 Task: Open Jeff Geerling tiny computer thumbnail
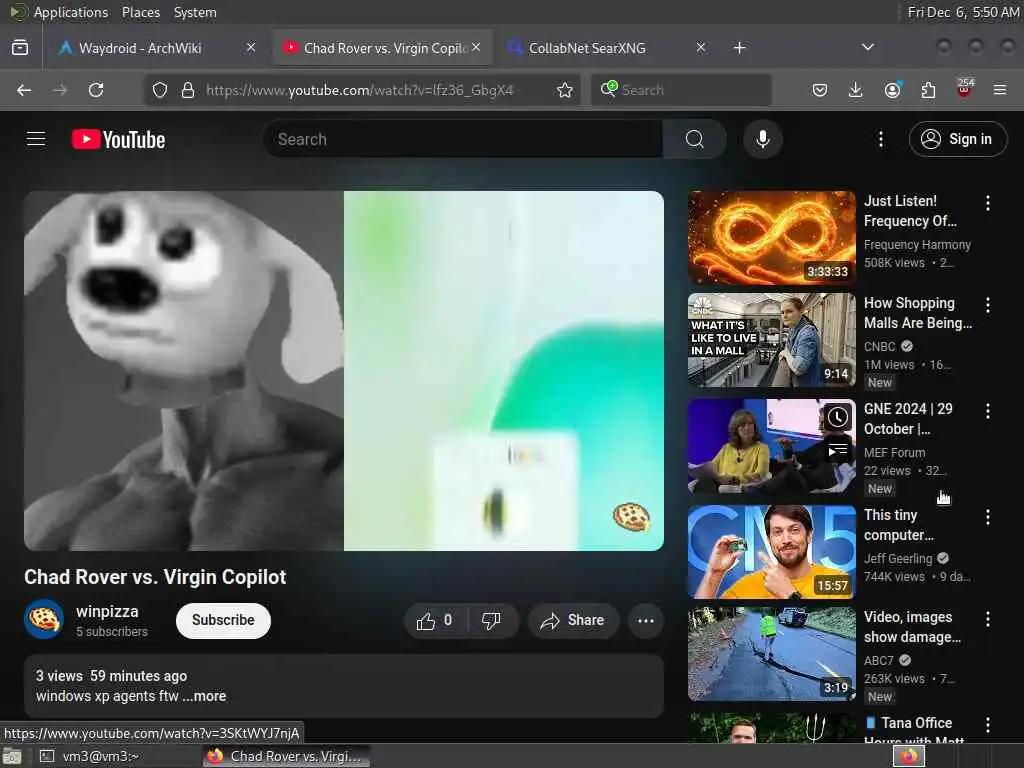[771, 552]
